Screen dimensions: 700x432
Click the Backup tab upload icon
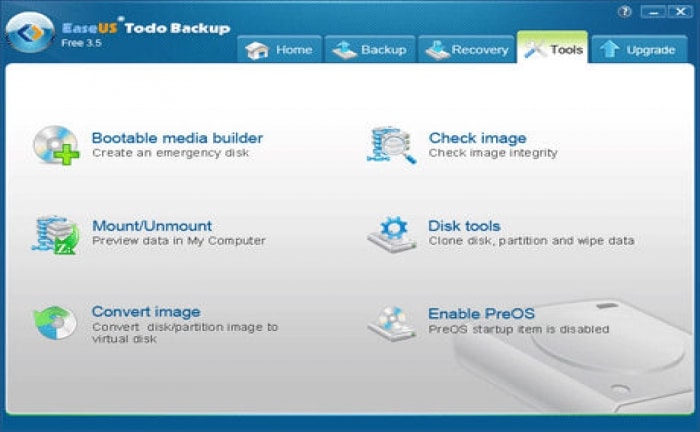click(344, 50)
